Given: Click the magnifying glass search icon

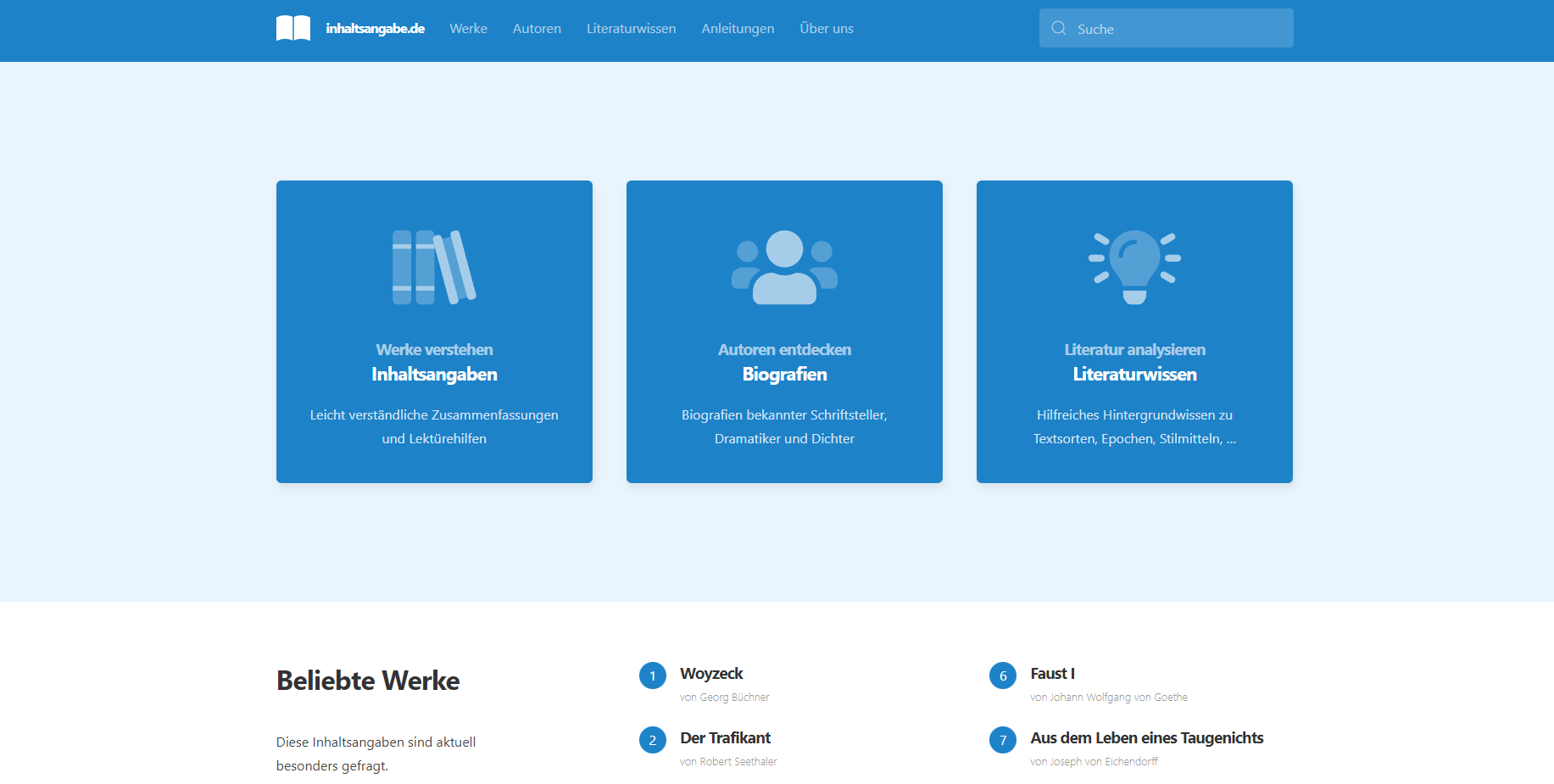Looking at the screenshot, I should [1058, 28].
